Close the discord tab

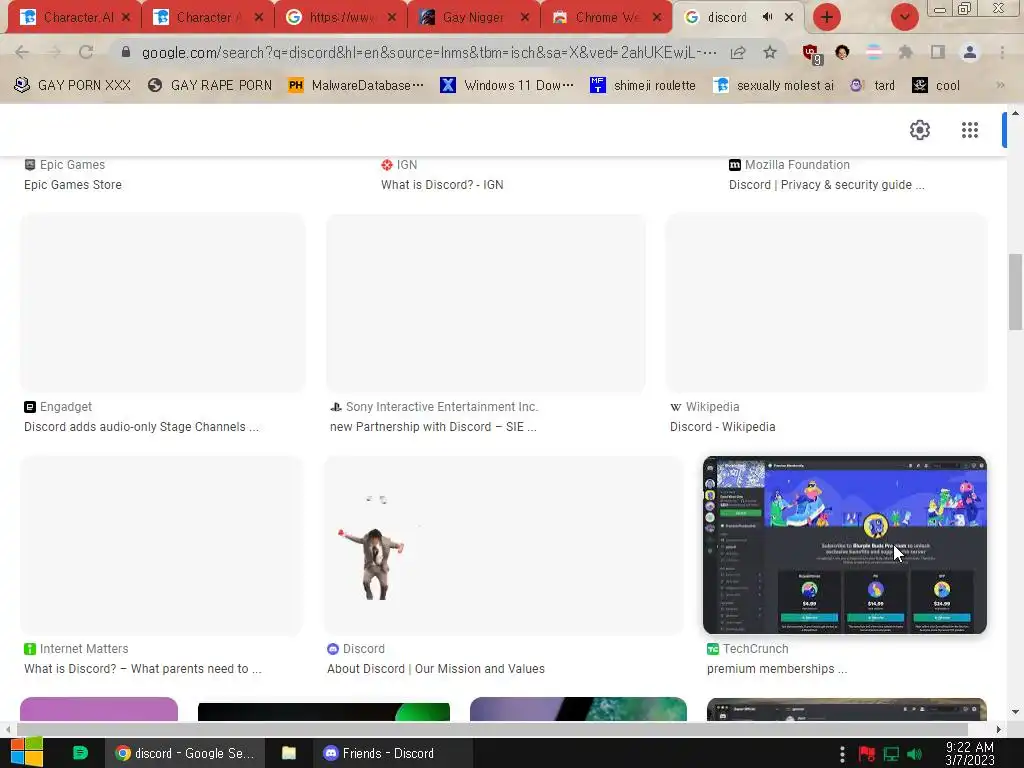click(789, 17)
